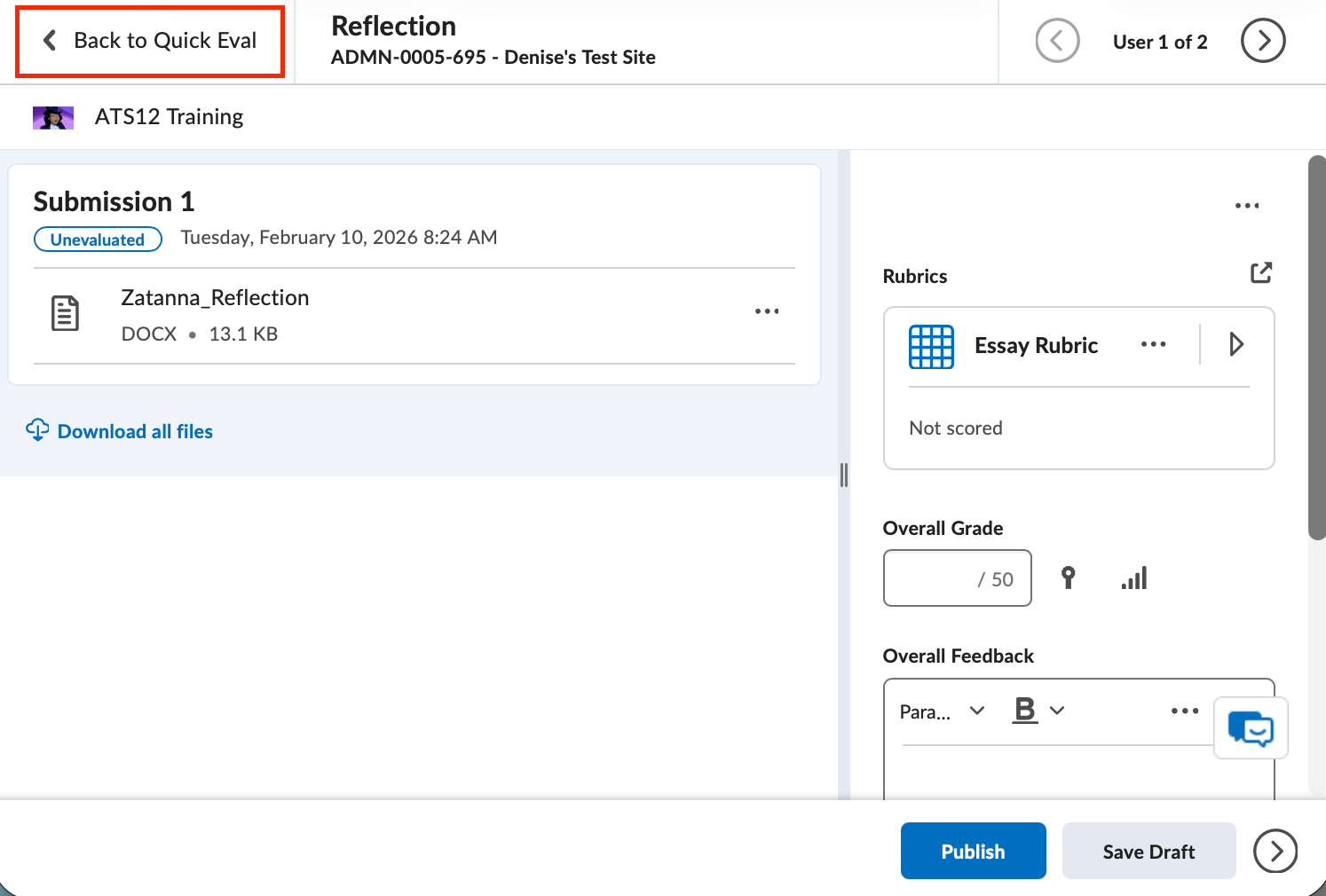Publish the evaluation
Screen dimensions: 1326x896
[973, 851]
